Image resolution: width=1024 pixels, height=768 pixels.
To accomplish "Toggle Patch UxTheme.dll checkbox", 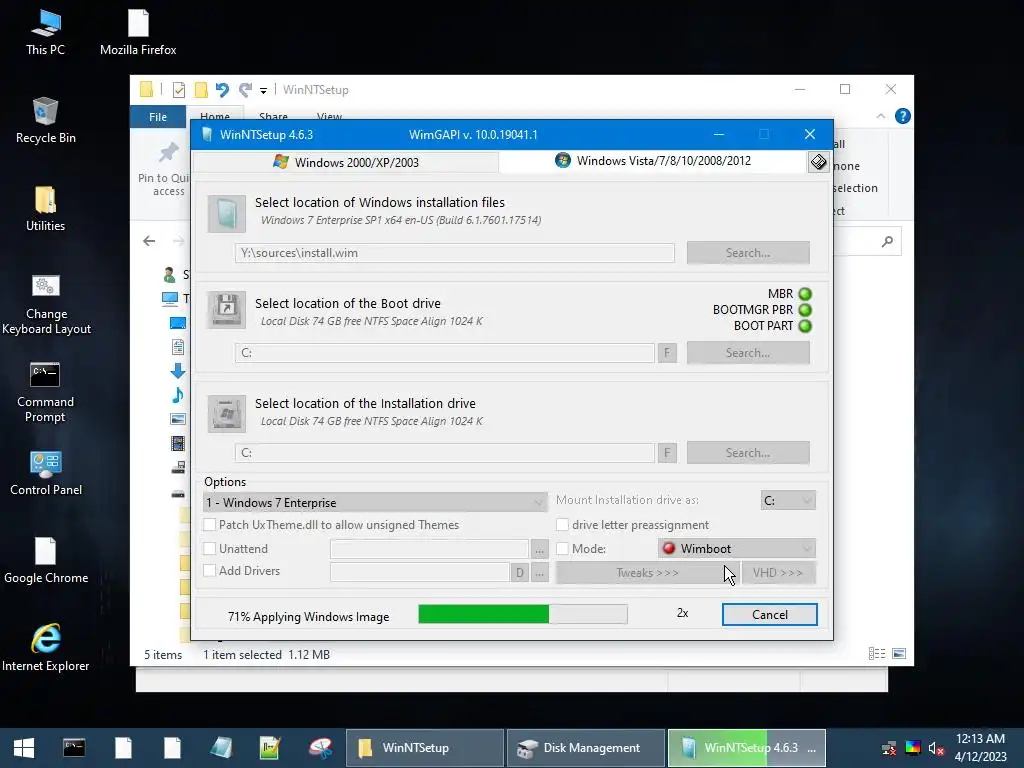I will (210, 524).
